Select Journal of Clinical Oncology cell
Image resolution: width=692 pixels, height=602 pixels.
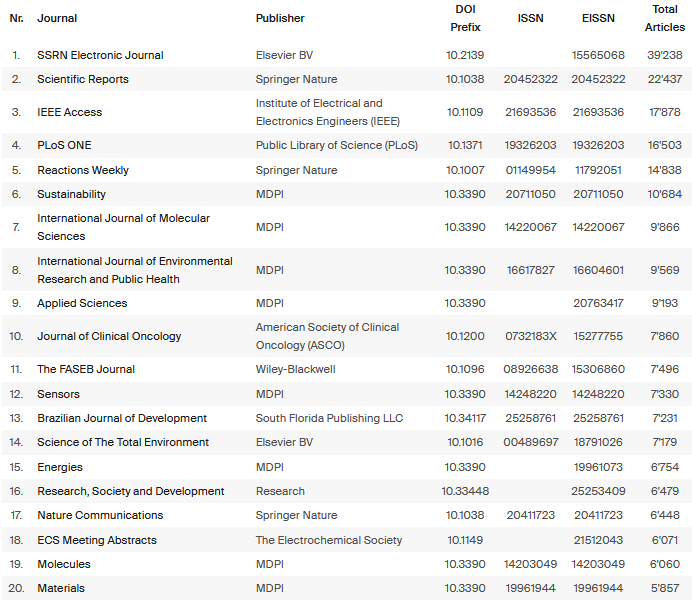pos(109,336)
